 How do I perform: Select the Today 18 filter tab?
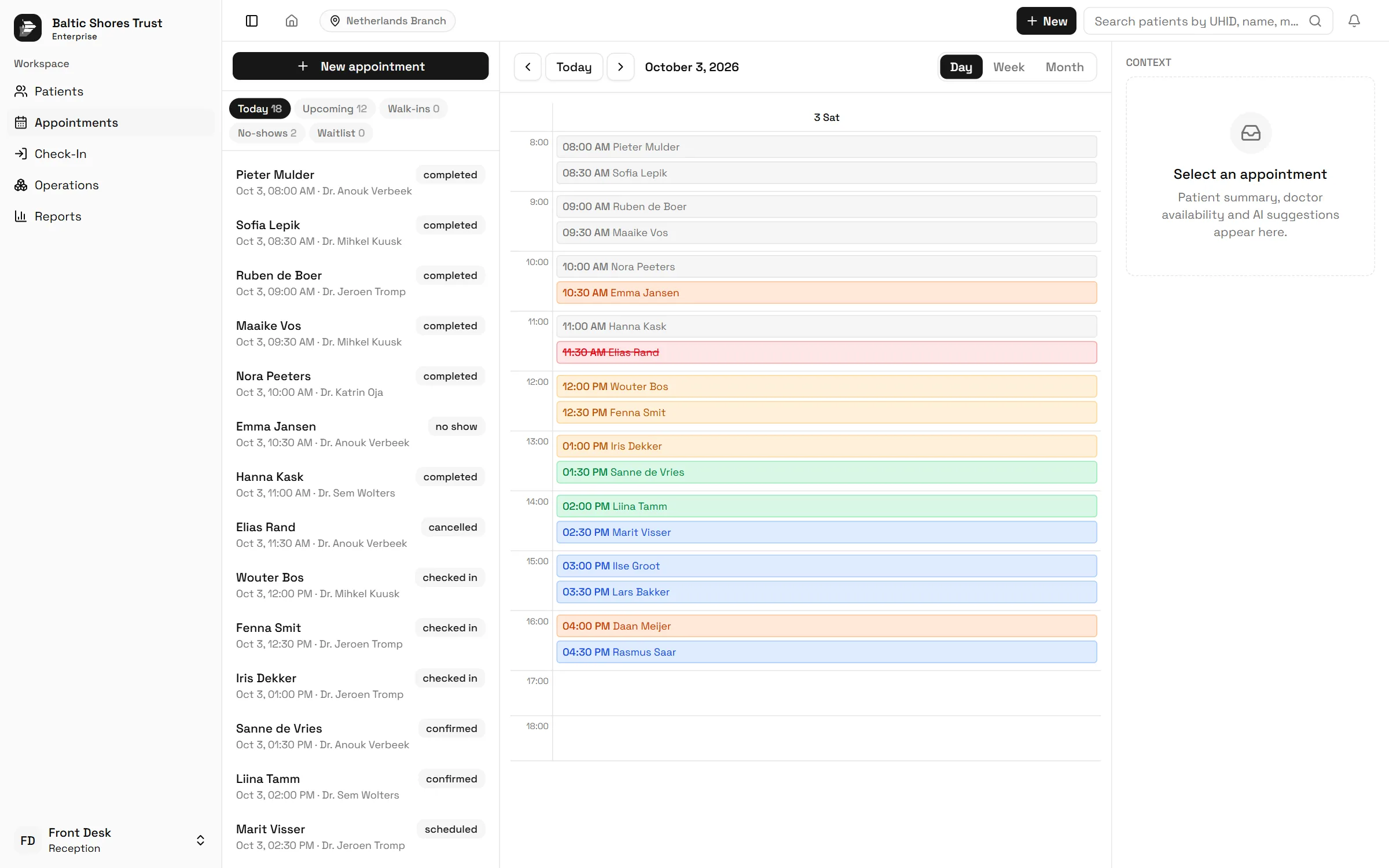pos(260,109)
